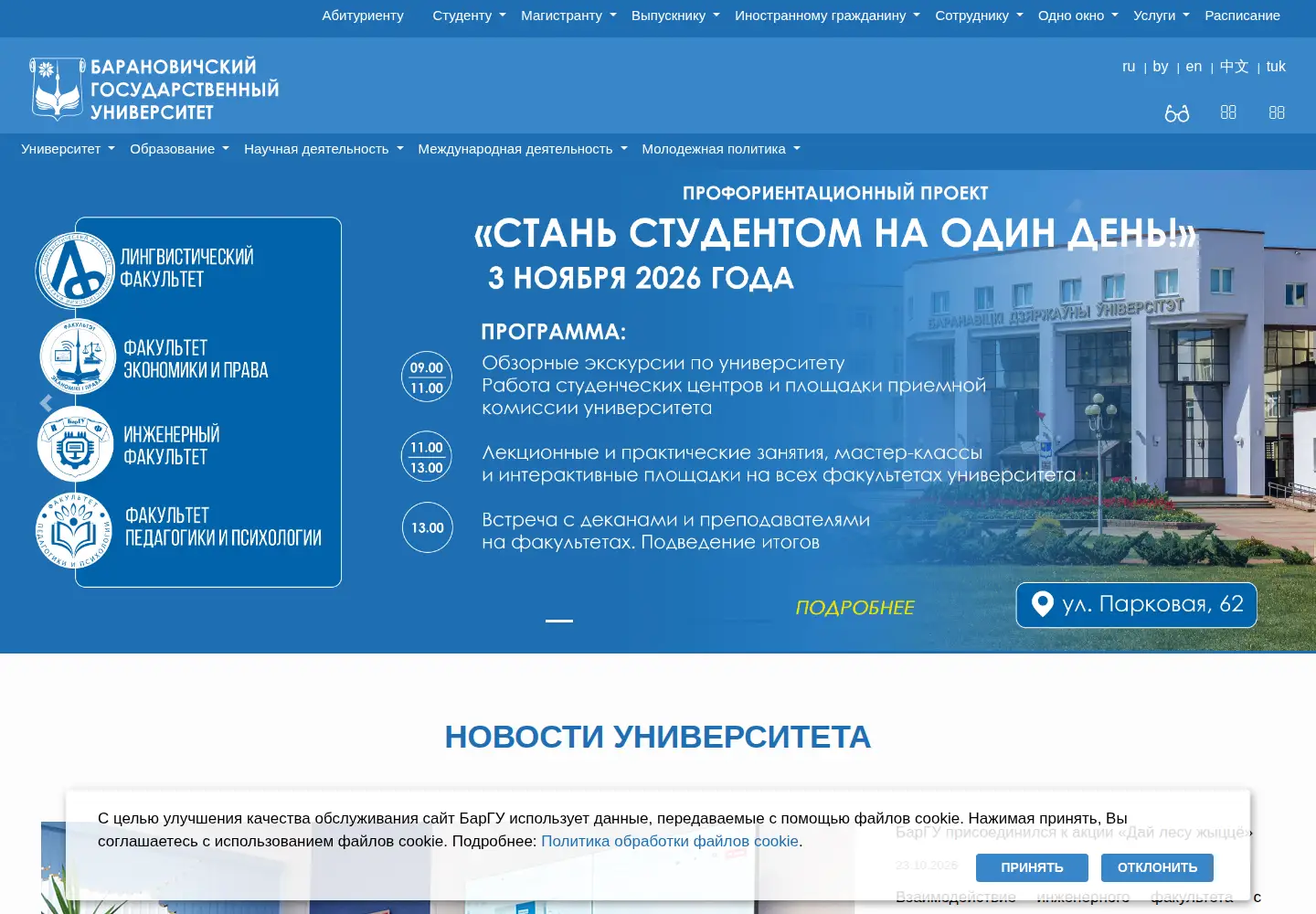
Task: Expand the Студенту dropdown menu
Action: click(469, 16)
